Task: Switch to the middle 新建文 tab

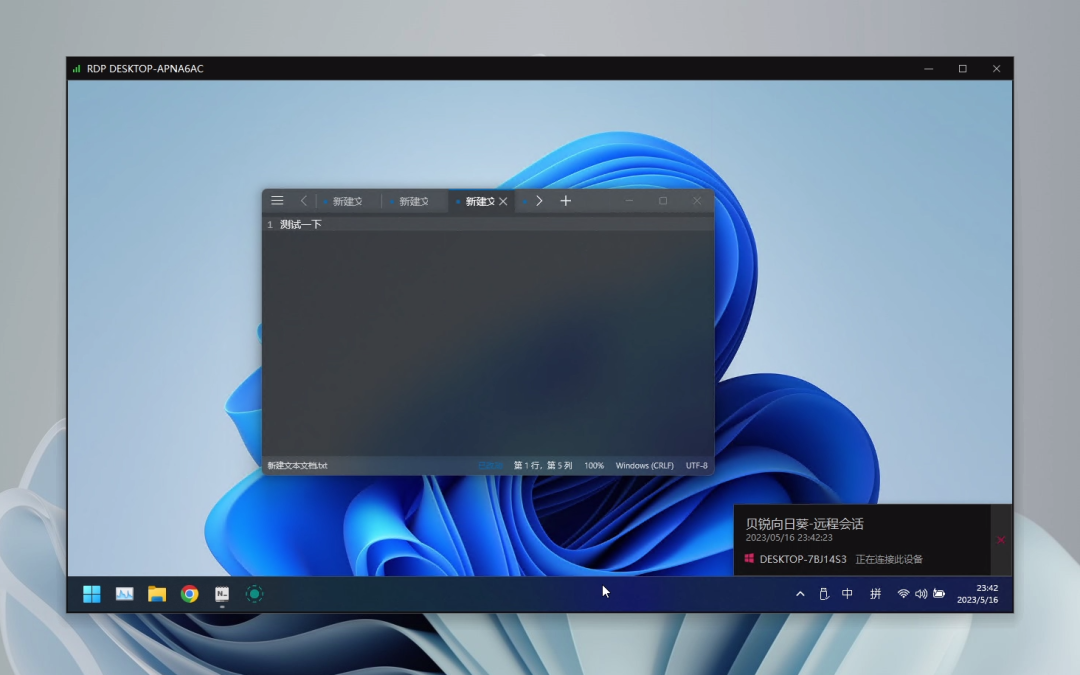Action: [x=414, y=201]
